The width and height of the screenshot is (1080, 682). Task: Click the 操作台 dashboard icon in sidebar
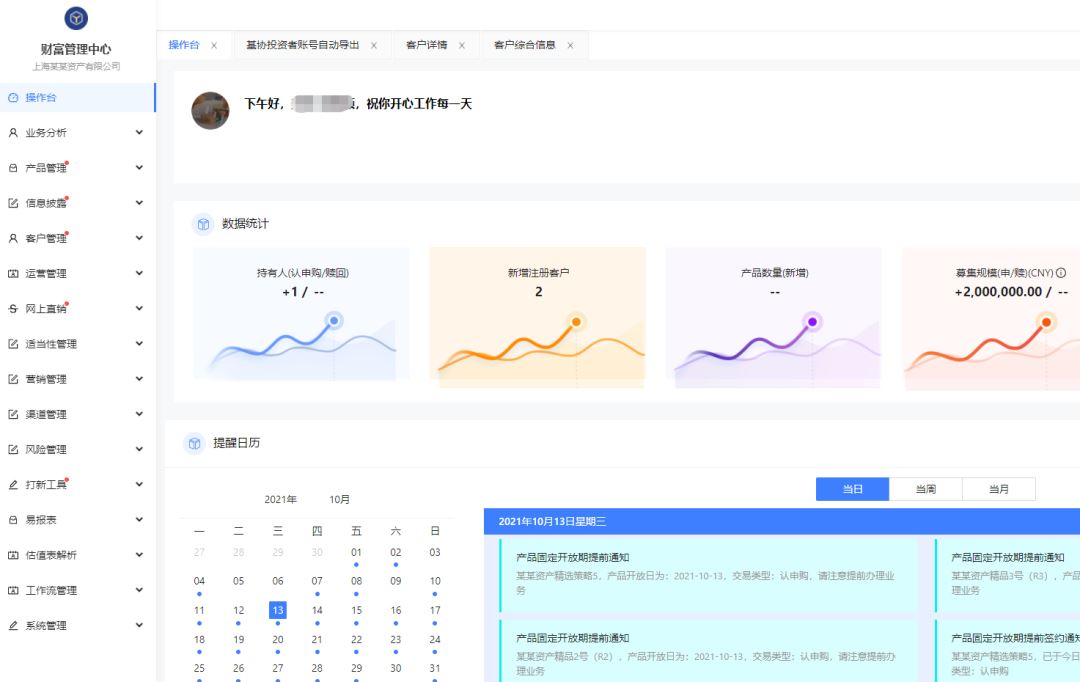pos(13,98)
